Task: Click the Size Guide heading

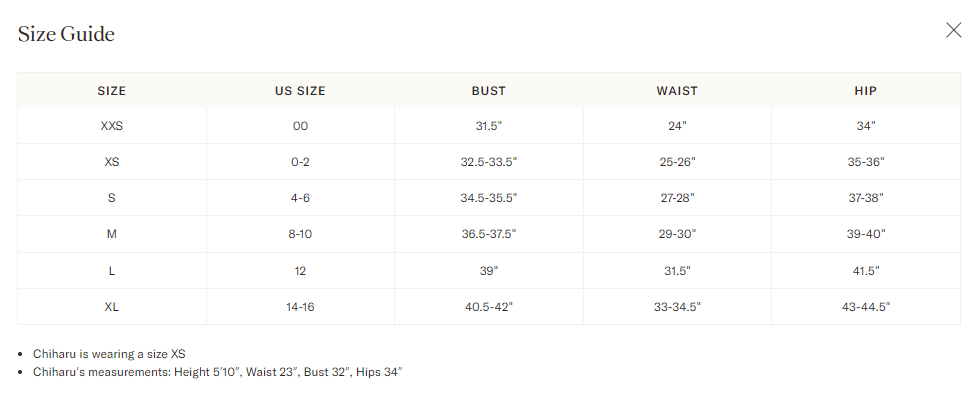Action: (66, 33)
